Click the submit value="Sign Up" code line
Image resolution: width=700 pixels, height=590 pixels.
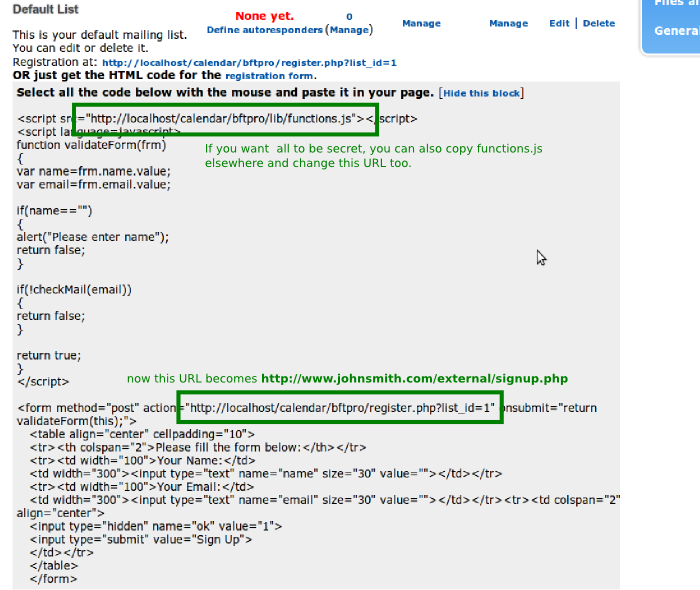point(141,540)
